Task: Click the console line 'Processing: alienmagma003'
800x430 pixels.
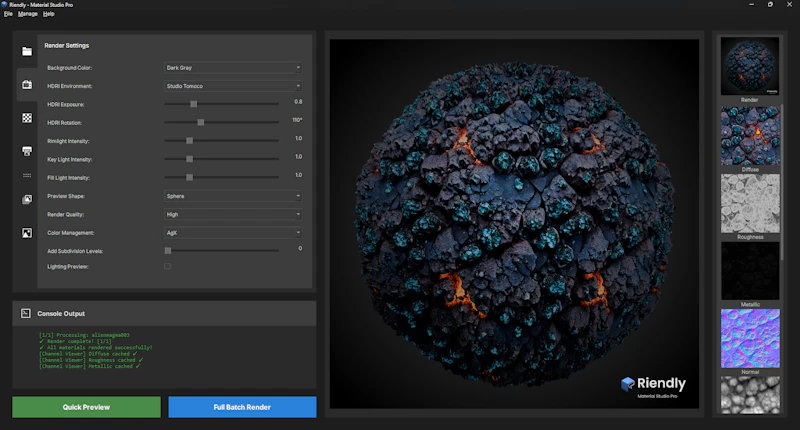Action: (x=84, y=335)
